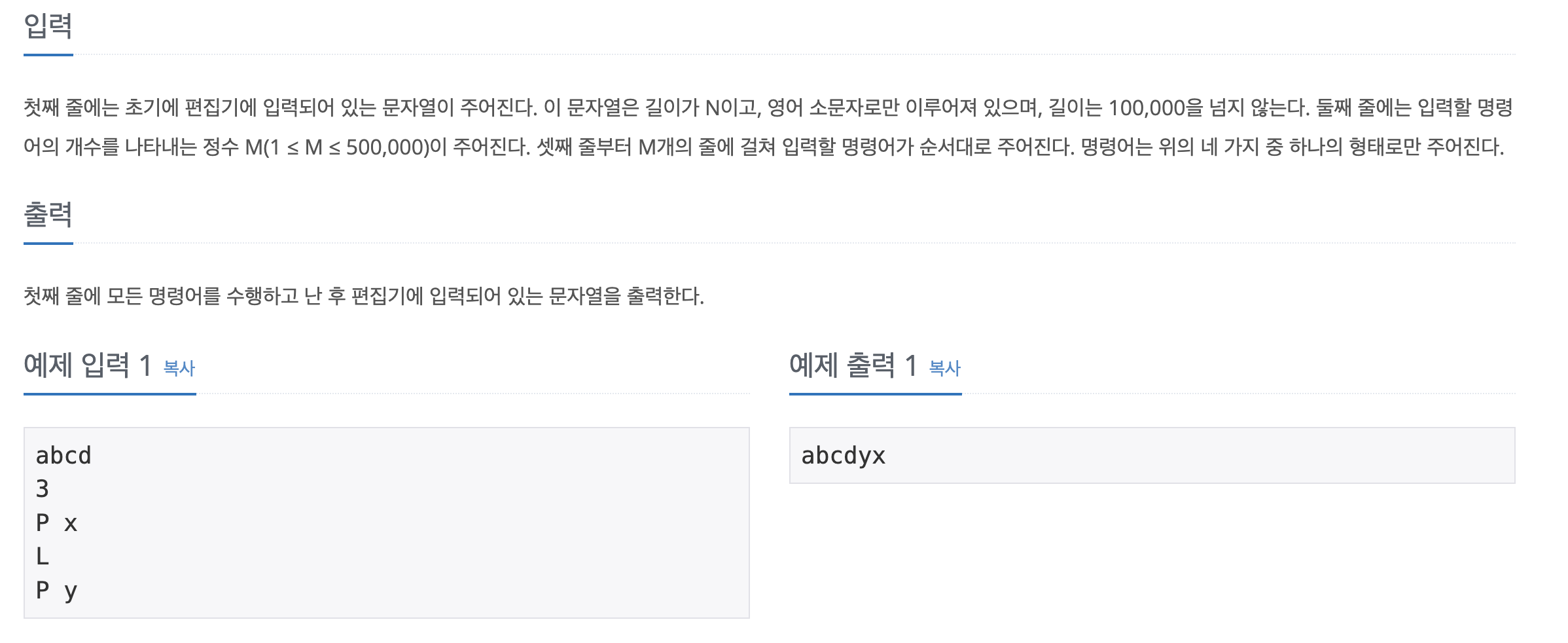Click the 'L' command line
This screenshot has width=1568, height=643.
[43, 556]
